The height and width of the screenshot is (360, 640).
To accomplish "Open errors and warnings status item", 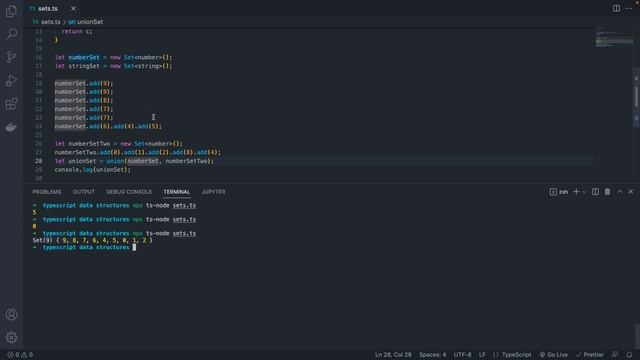I will click(20, 355).
